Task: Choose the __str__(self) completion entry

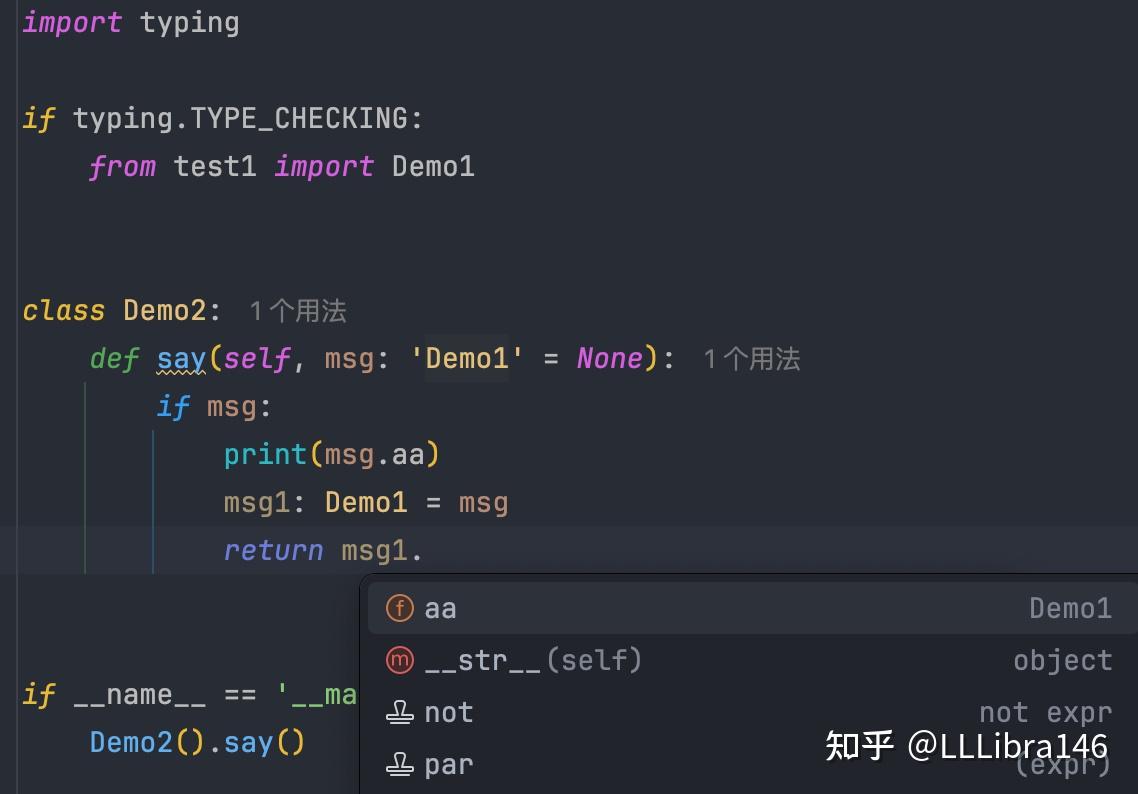Action: (753, 660)
